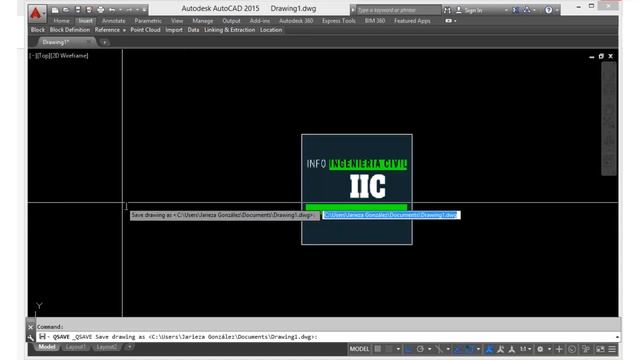The height and width of the screenshot is (360, 640).
Task: Switch to the Manage ribbon tab
Action: [202, 21]
